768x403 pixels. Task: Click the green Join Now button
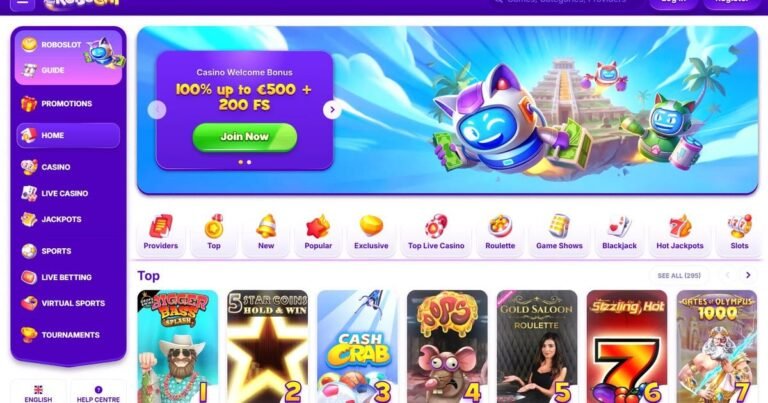[x=244, y=137]
